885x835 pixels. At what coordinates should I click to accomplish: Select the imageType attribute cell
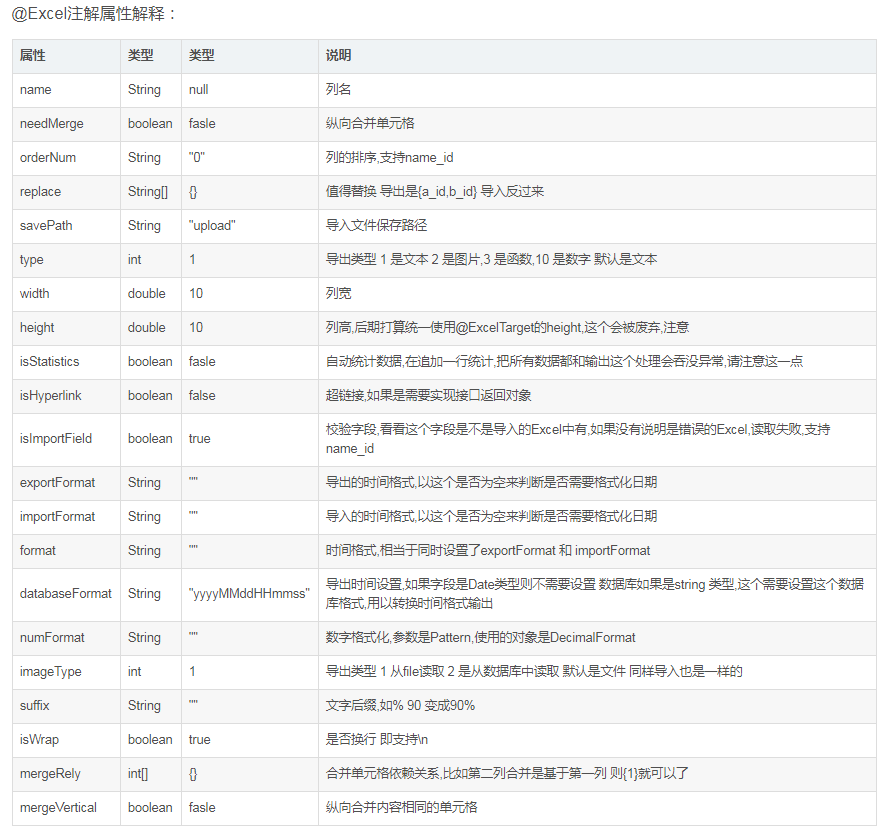pyautogui.click(x=47, y=672)
